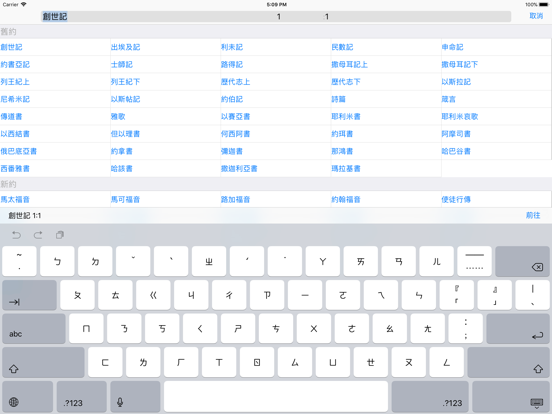Tap the undo arrow above the keyboard
Viewport: 552px width, 414px height.
pyautogui.click(x=16, y=235)
